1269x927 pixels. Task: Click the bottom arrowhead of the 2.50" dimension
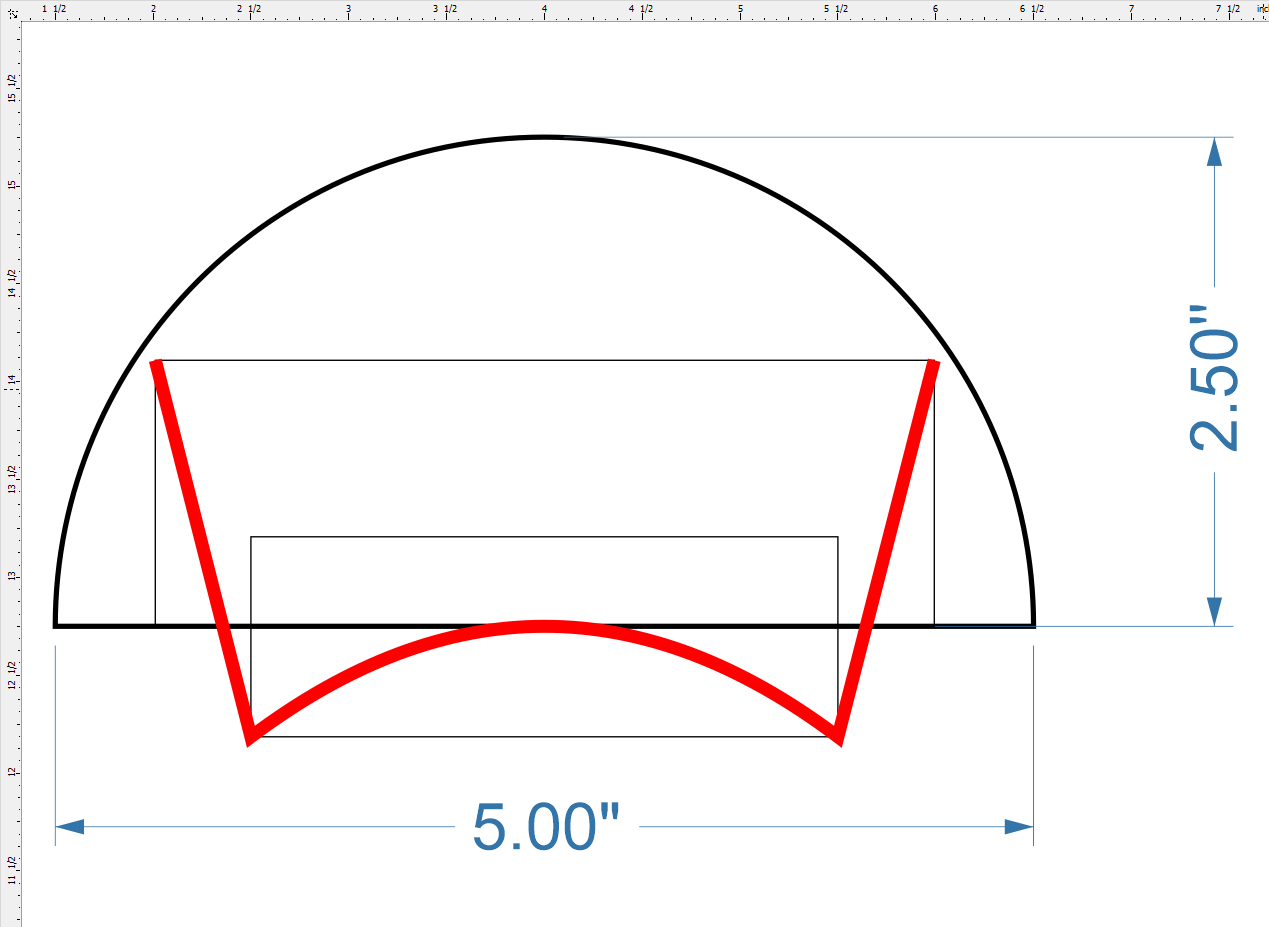(1214, 611)
